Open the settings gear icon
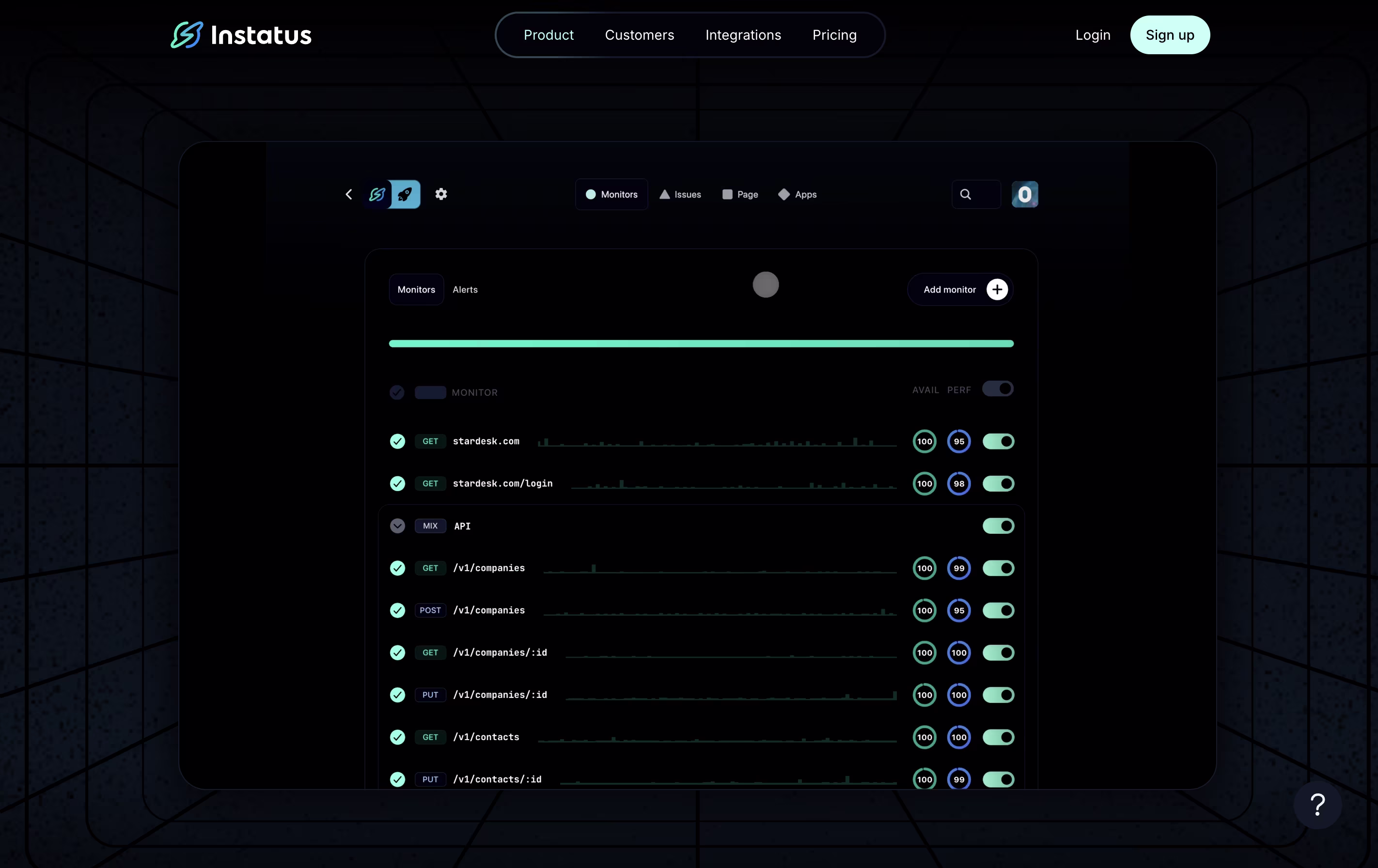The image size is (1378, 868). [x=440, y=195]
